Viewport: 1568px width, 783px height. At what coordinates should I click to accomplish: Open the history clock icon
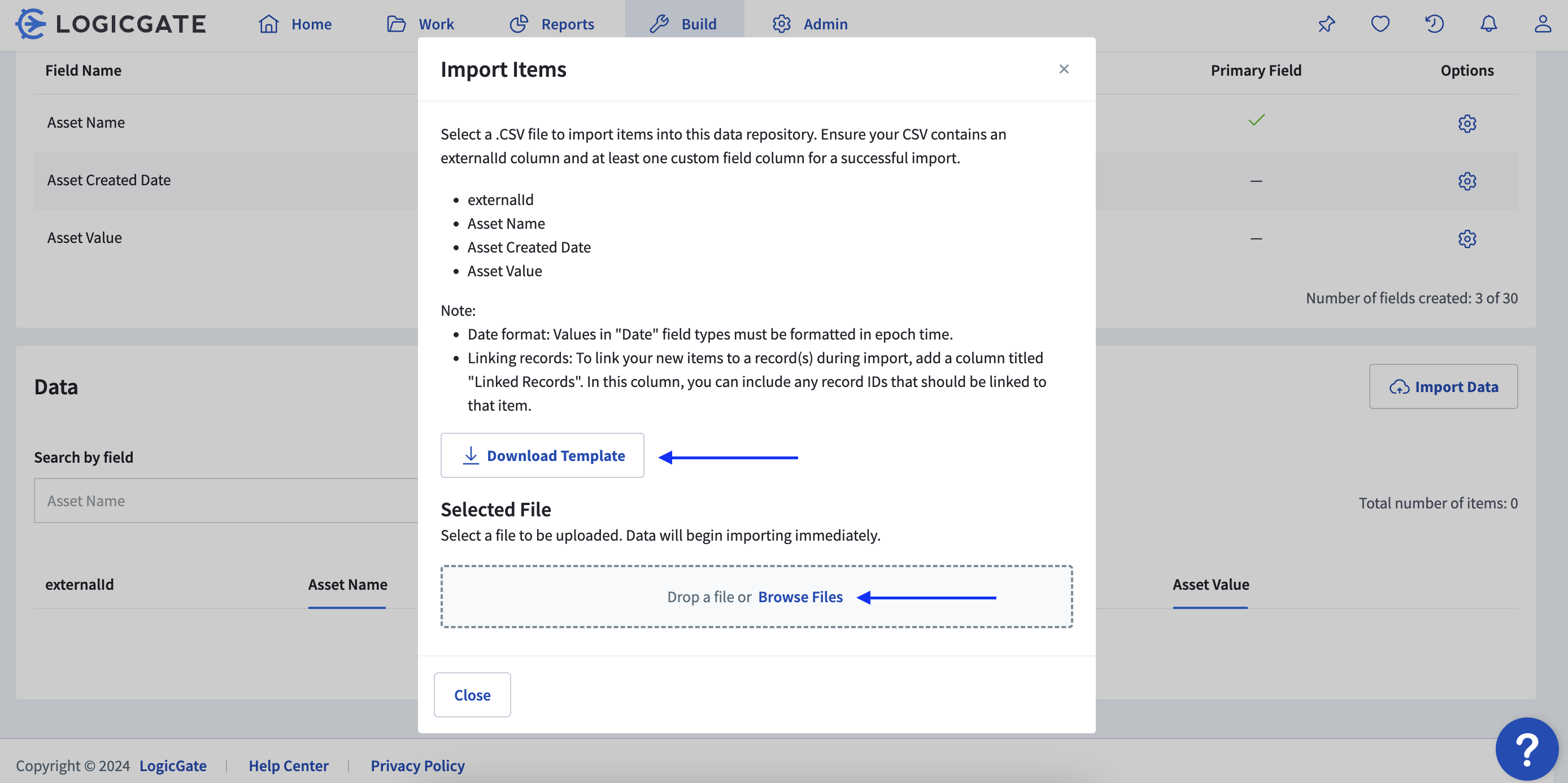click(1435, 24)
